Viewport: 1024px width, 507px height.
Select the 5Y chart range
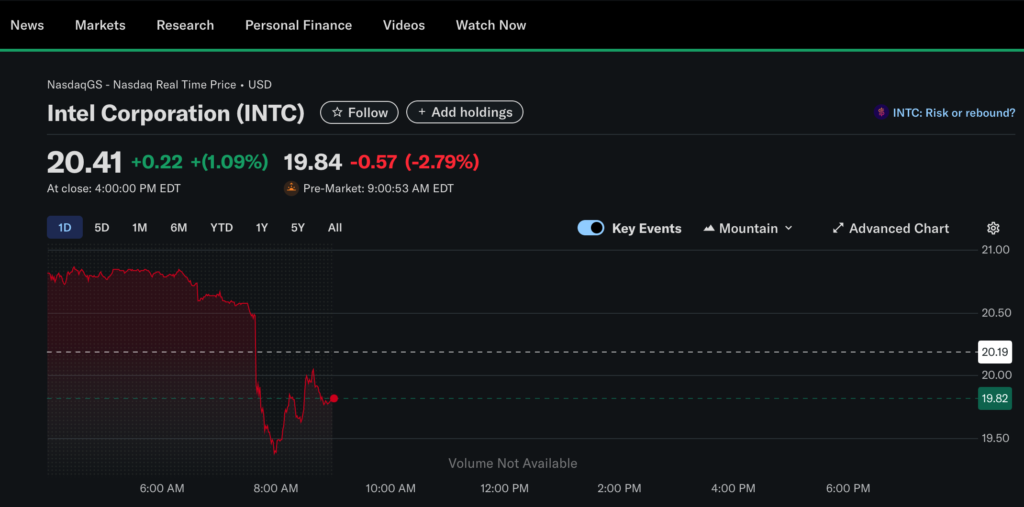coord(298,228)
